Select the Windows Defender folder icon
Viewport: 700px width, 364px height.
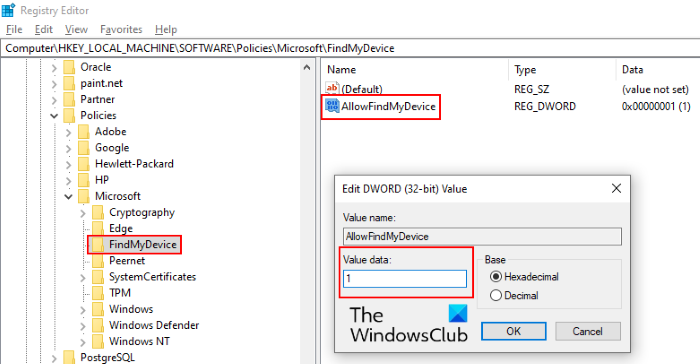(98, 325)
